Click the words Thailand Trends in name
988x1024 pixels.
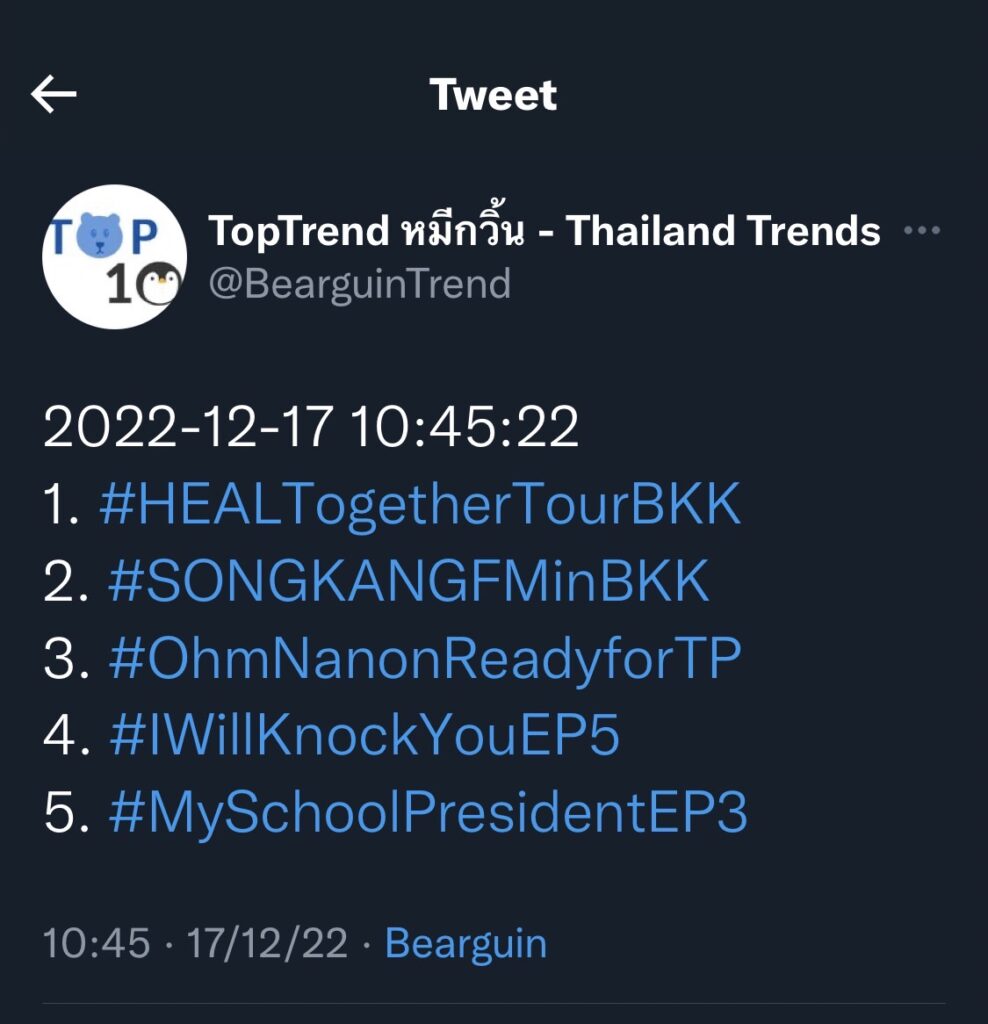click(723, 232)
